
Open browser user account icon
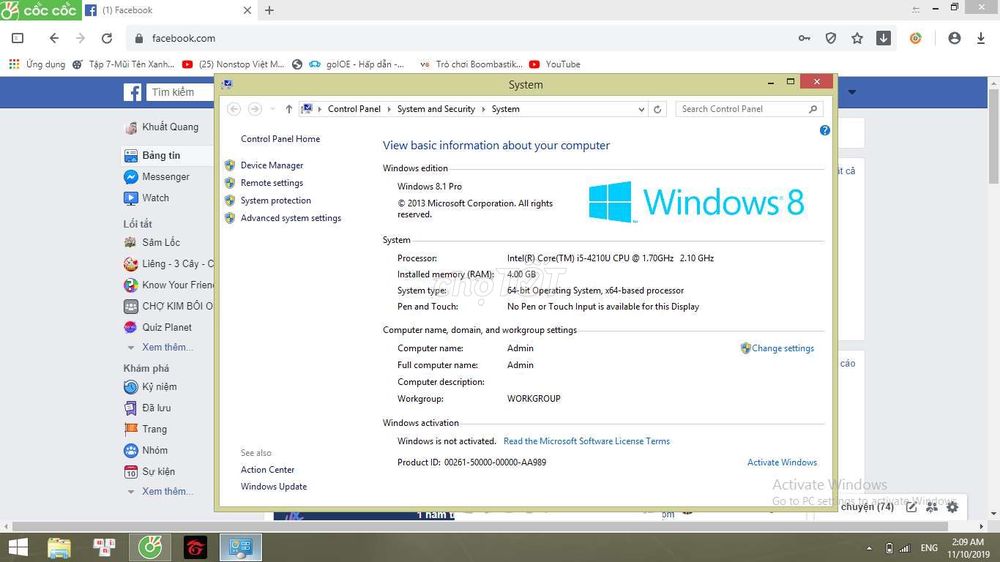954,38
